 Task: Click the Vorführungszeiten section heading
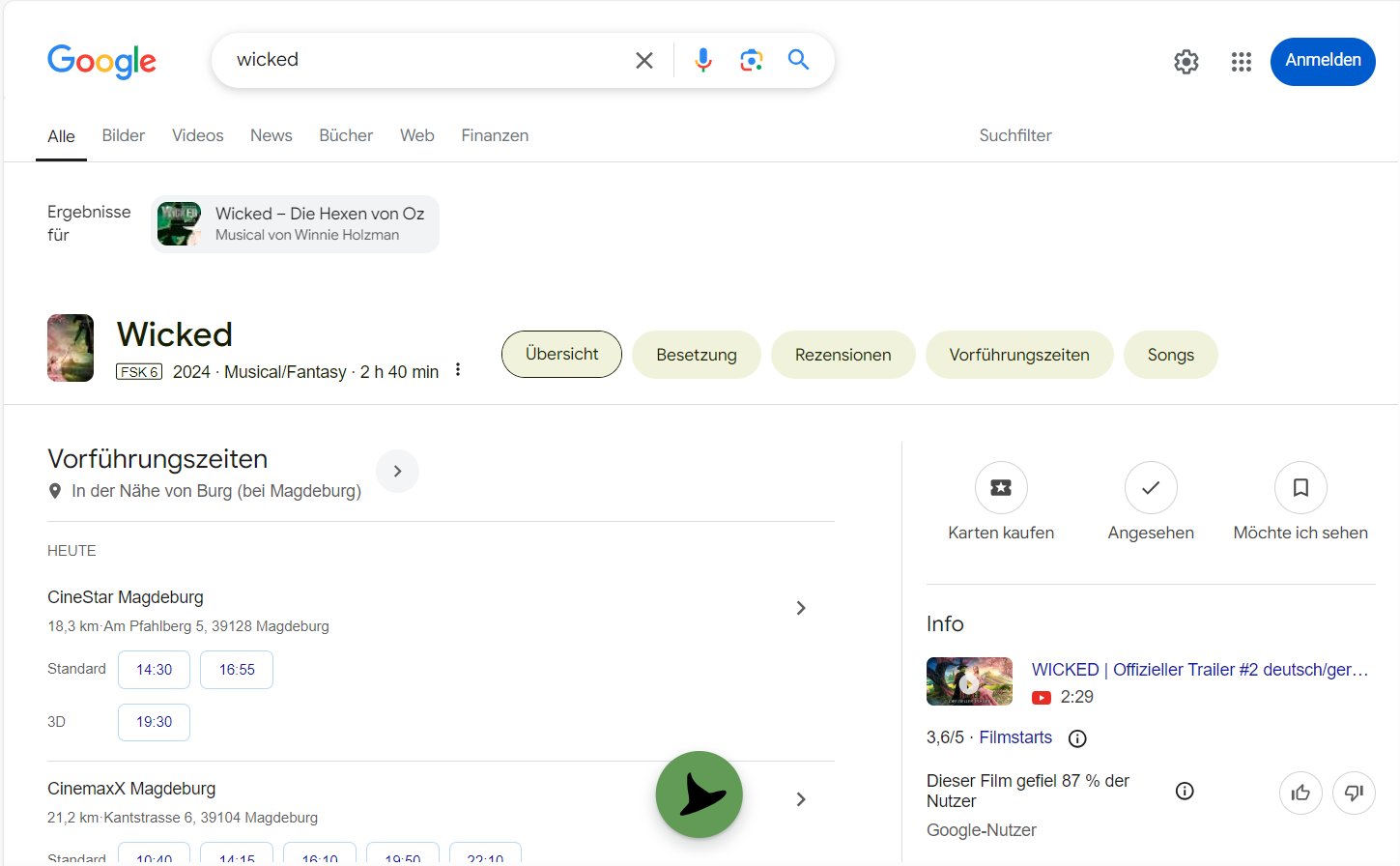click(157, 459)
